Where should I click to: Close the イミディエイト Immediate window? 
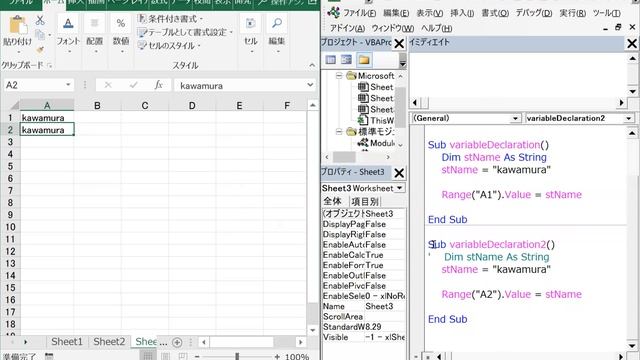(x=632, y=43)
